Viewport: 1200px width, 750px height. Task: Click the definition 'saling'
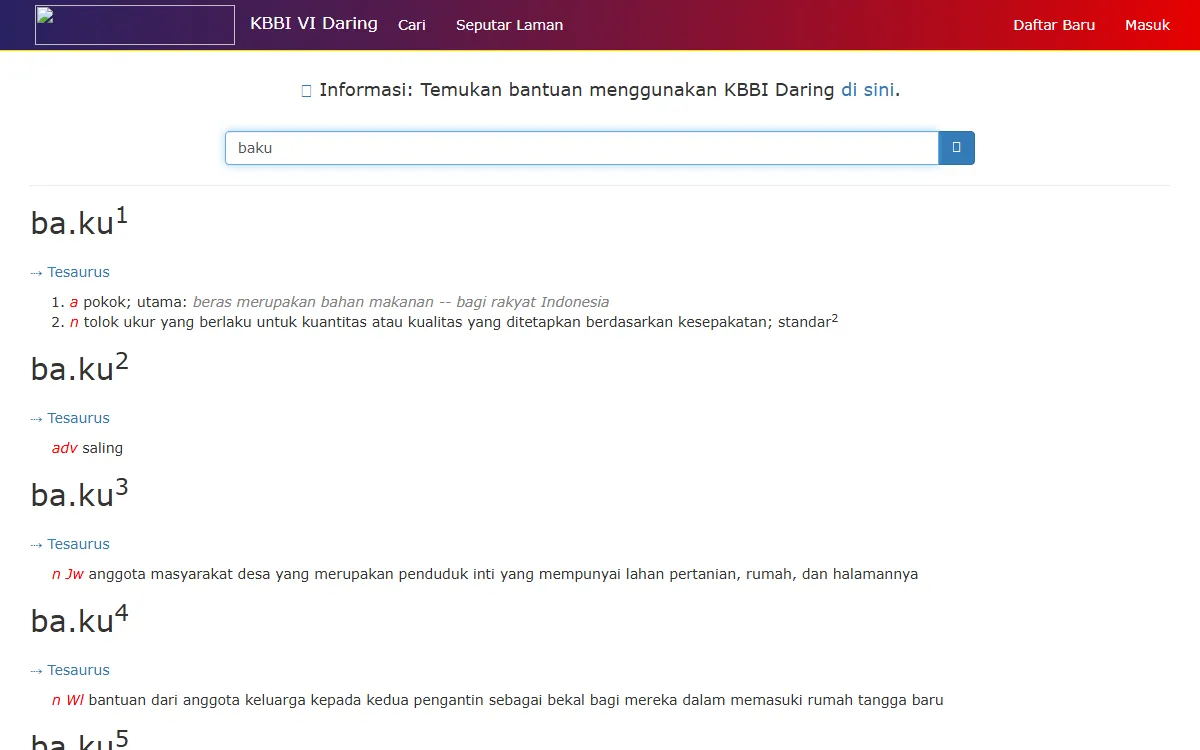[x=103, y=448]
